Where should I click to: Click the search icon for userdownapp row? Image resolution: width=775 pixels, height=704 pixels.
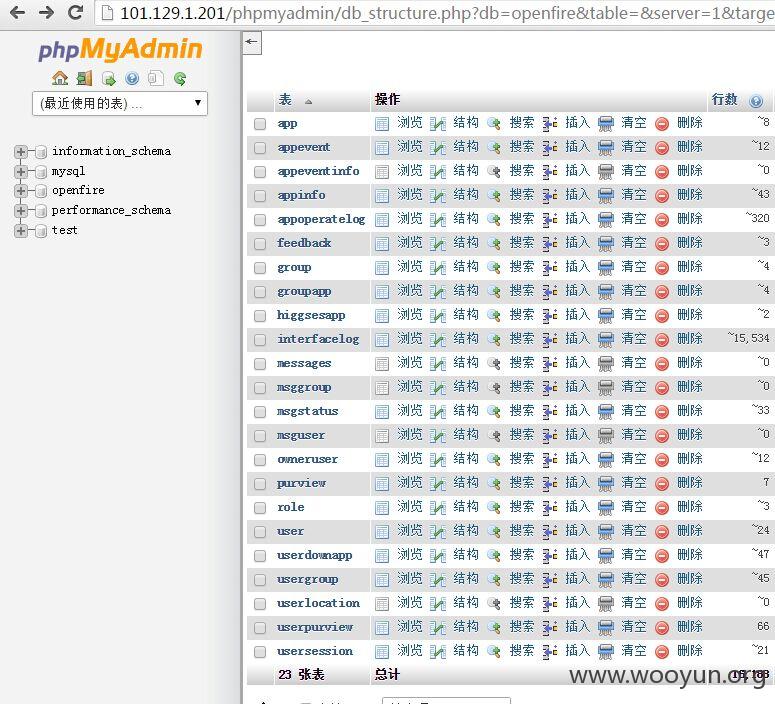494,556
